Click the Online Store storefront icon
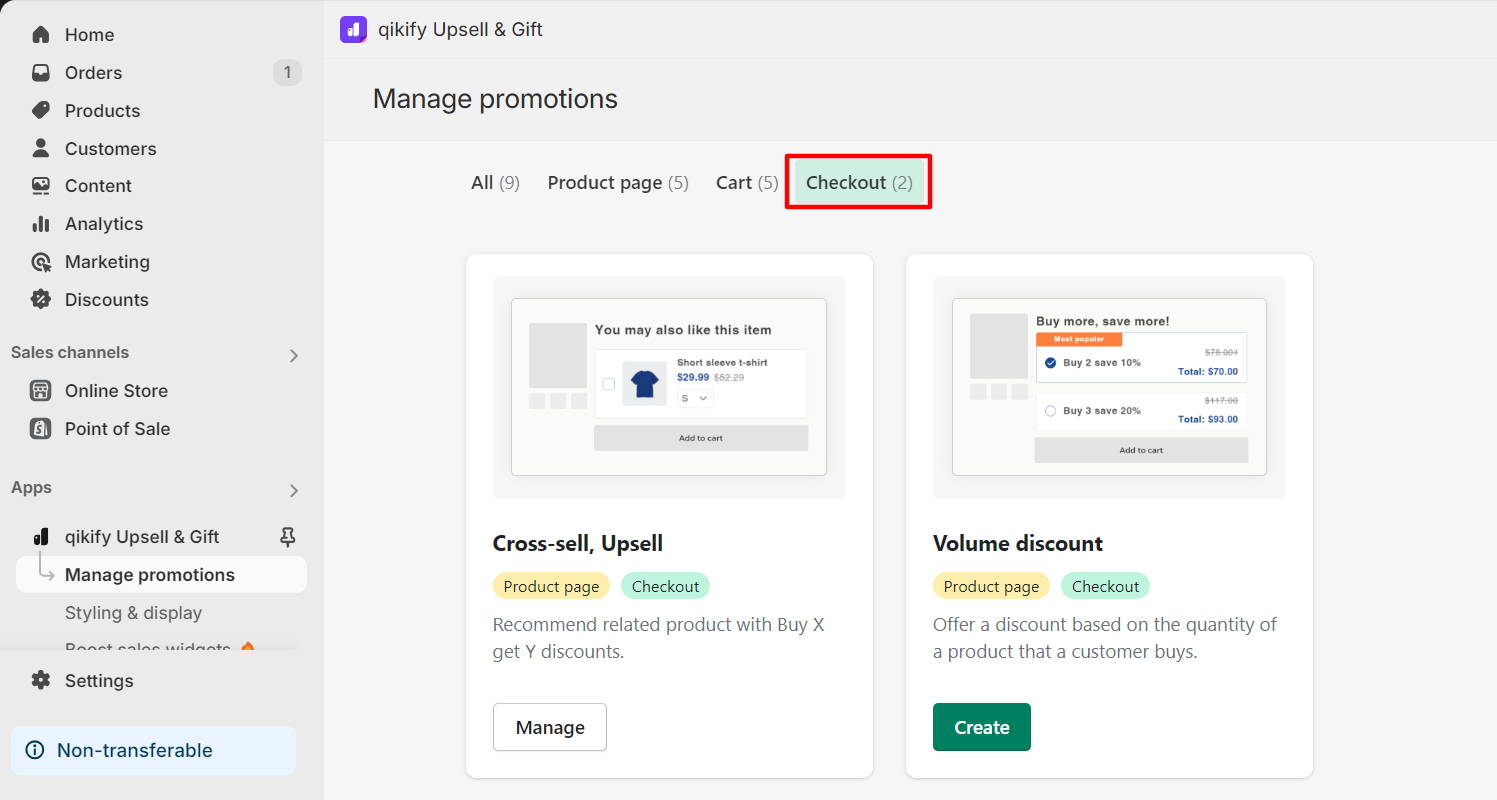1497x800 pixels. click(x=41, y=390)
